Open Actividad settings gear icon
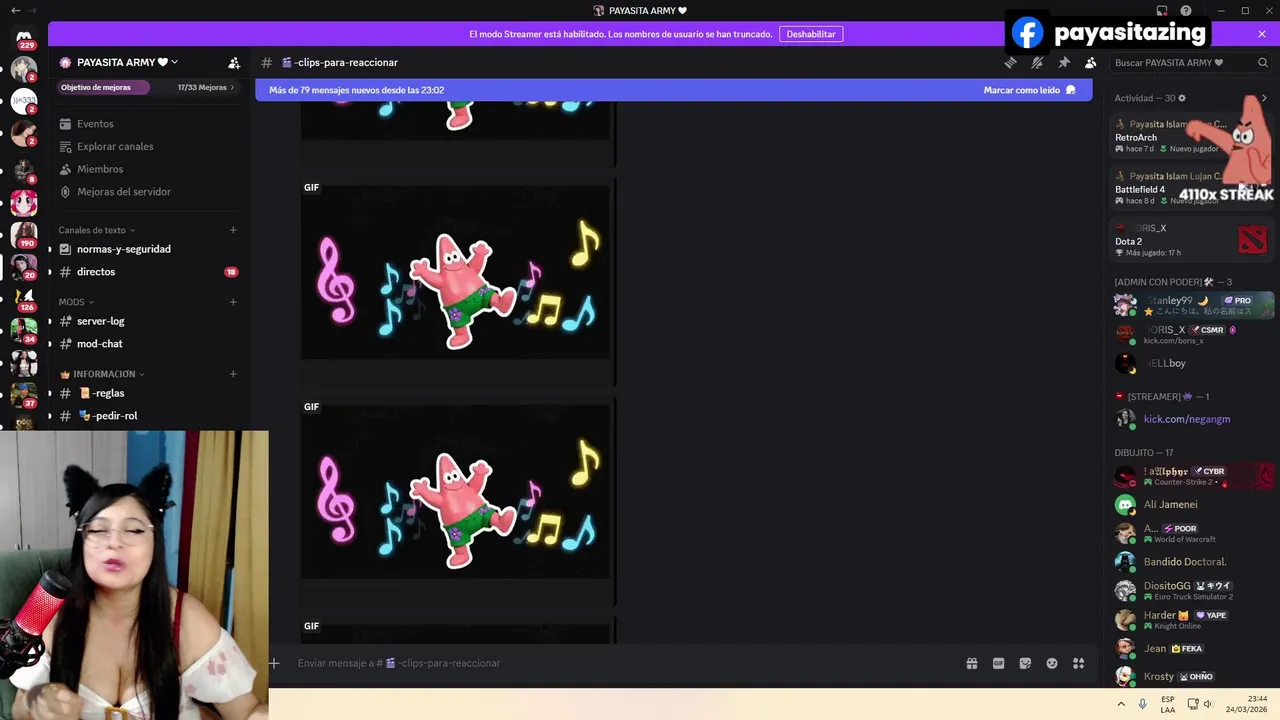Screen dimensions: 1280x720 [1182, 98]
